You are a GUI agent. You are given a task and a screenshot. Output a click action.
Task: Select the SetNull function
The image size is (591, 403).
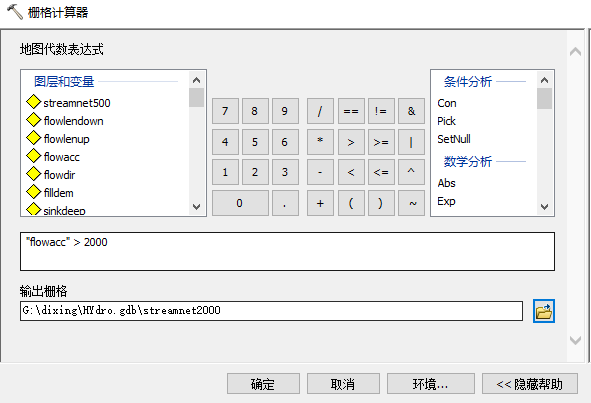[453, 139]
